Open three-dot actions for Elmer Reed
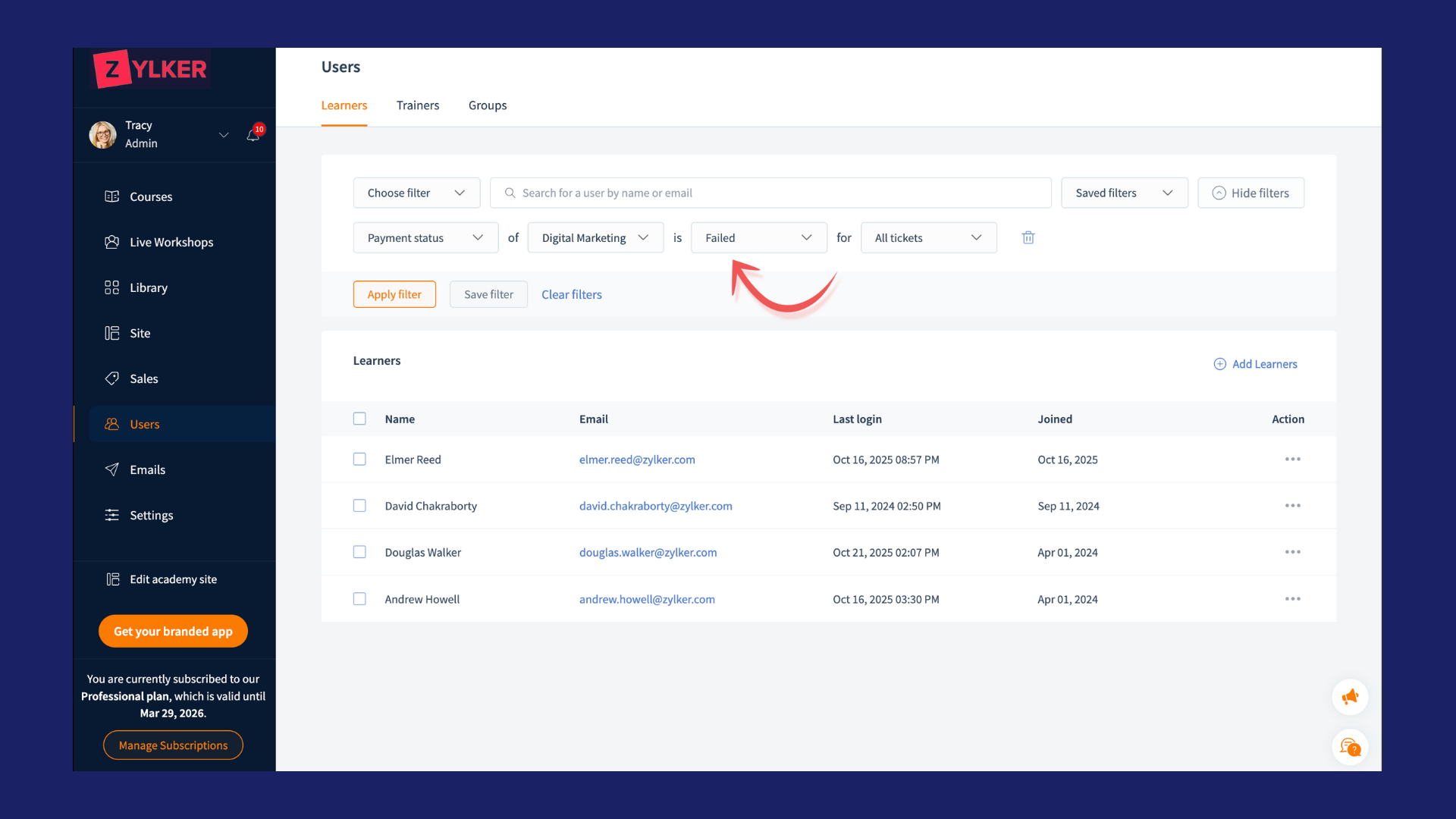Image resolution: width=1456 pixels, height=819 pixels. (x=1292, y=460)
